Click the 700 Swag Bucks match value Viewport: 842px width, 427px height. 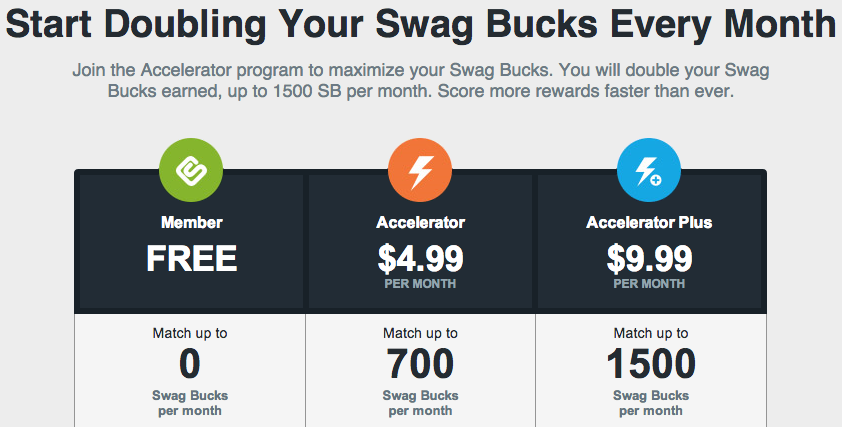(x=420, y=364)
